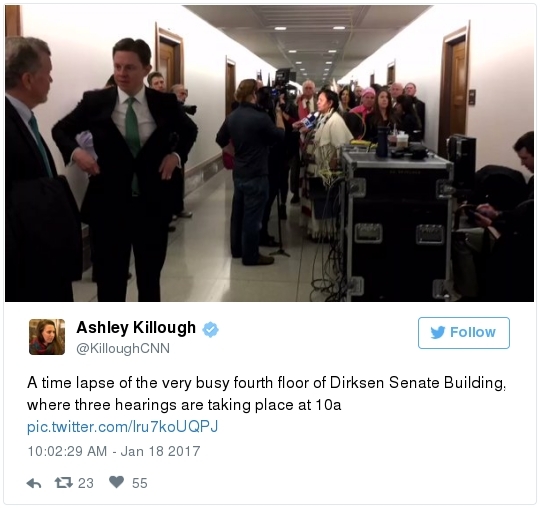Play the hallway time lapse video

click(269, 153)
